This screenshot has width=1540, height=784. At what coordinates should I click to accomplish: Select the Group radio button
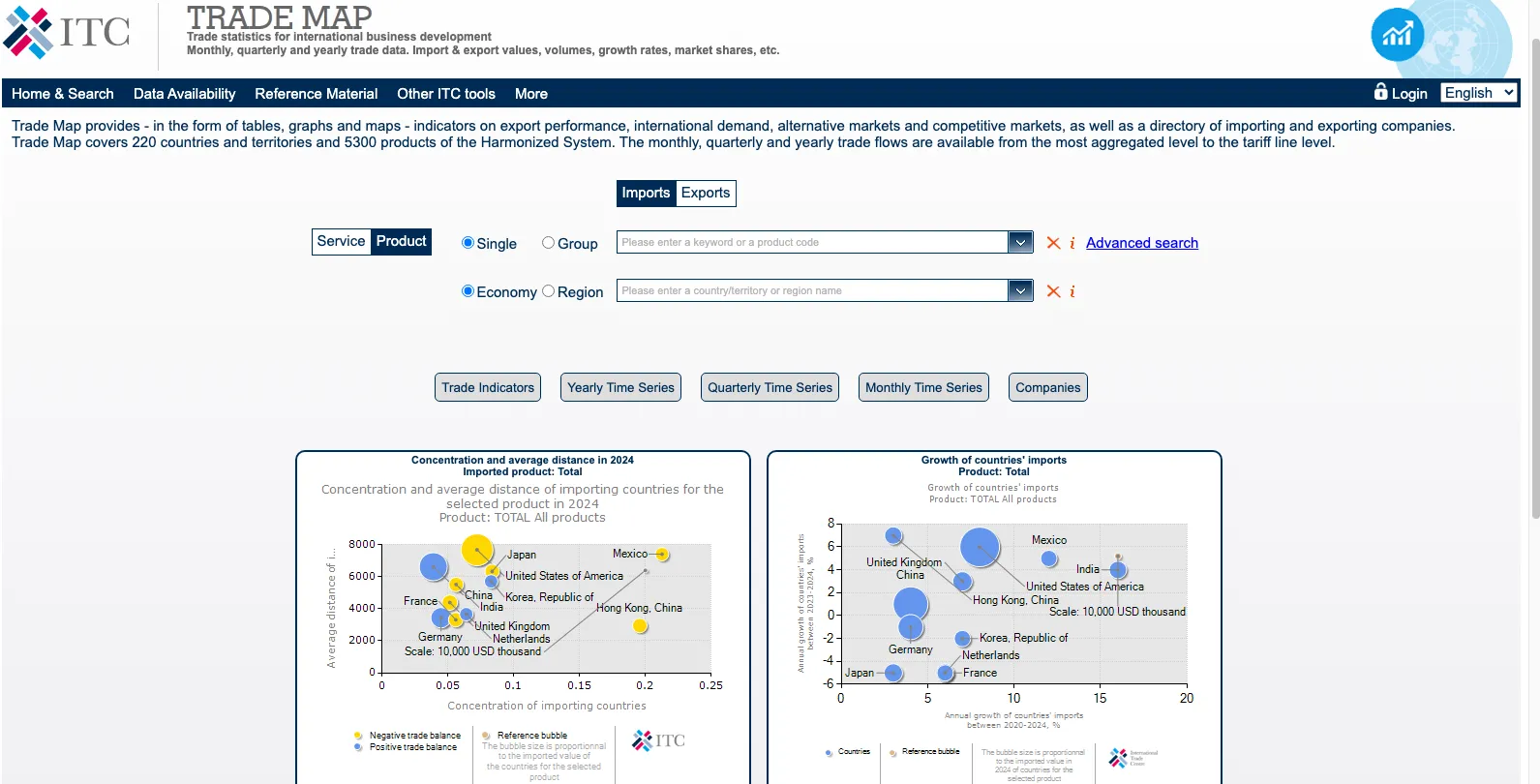click(548, 243)
